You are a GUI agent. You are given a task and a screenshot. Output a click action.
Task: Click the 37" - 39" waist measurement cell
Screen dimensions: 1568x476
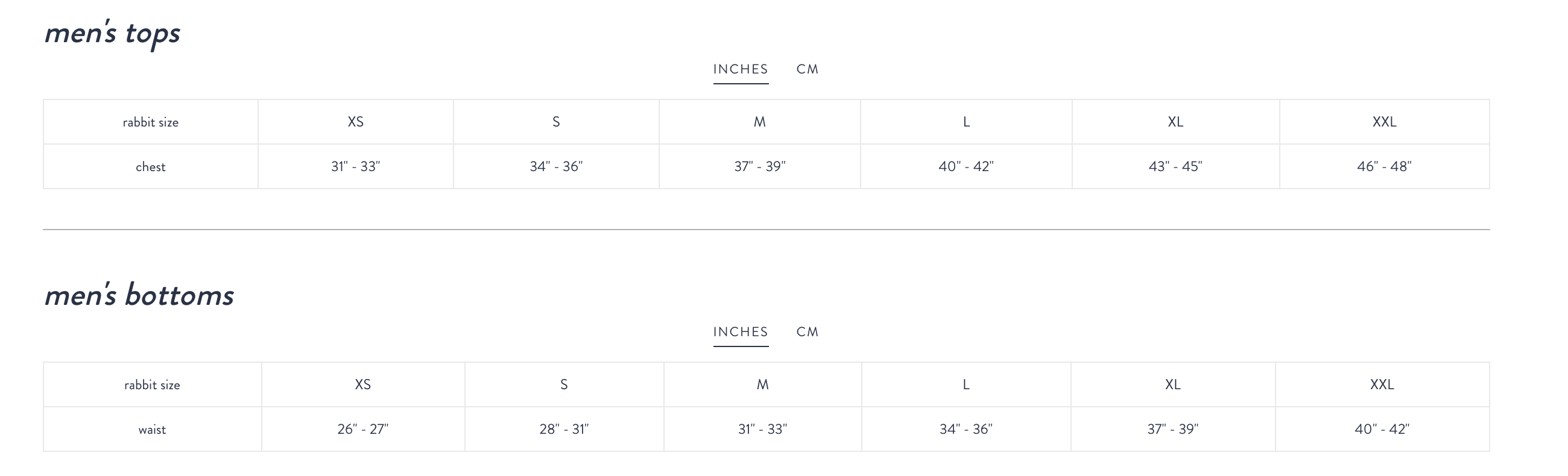(x=1172, y=429)
